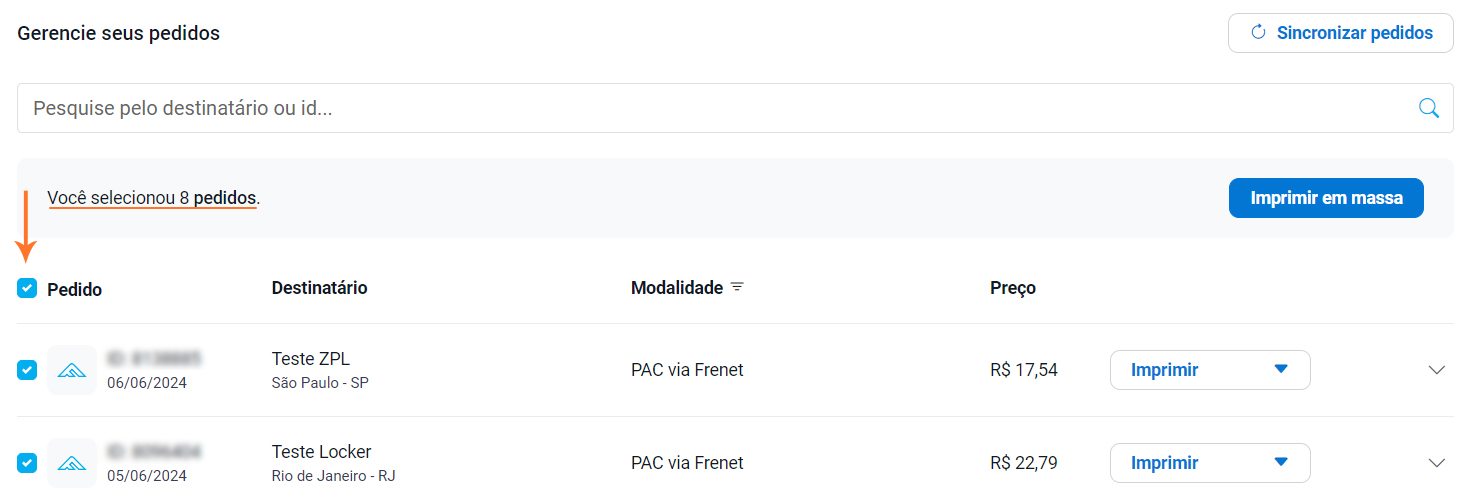Click the Teste ZPL carrier logo
Viewport: 1467px width, 503px height.
pos(72,370)
